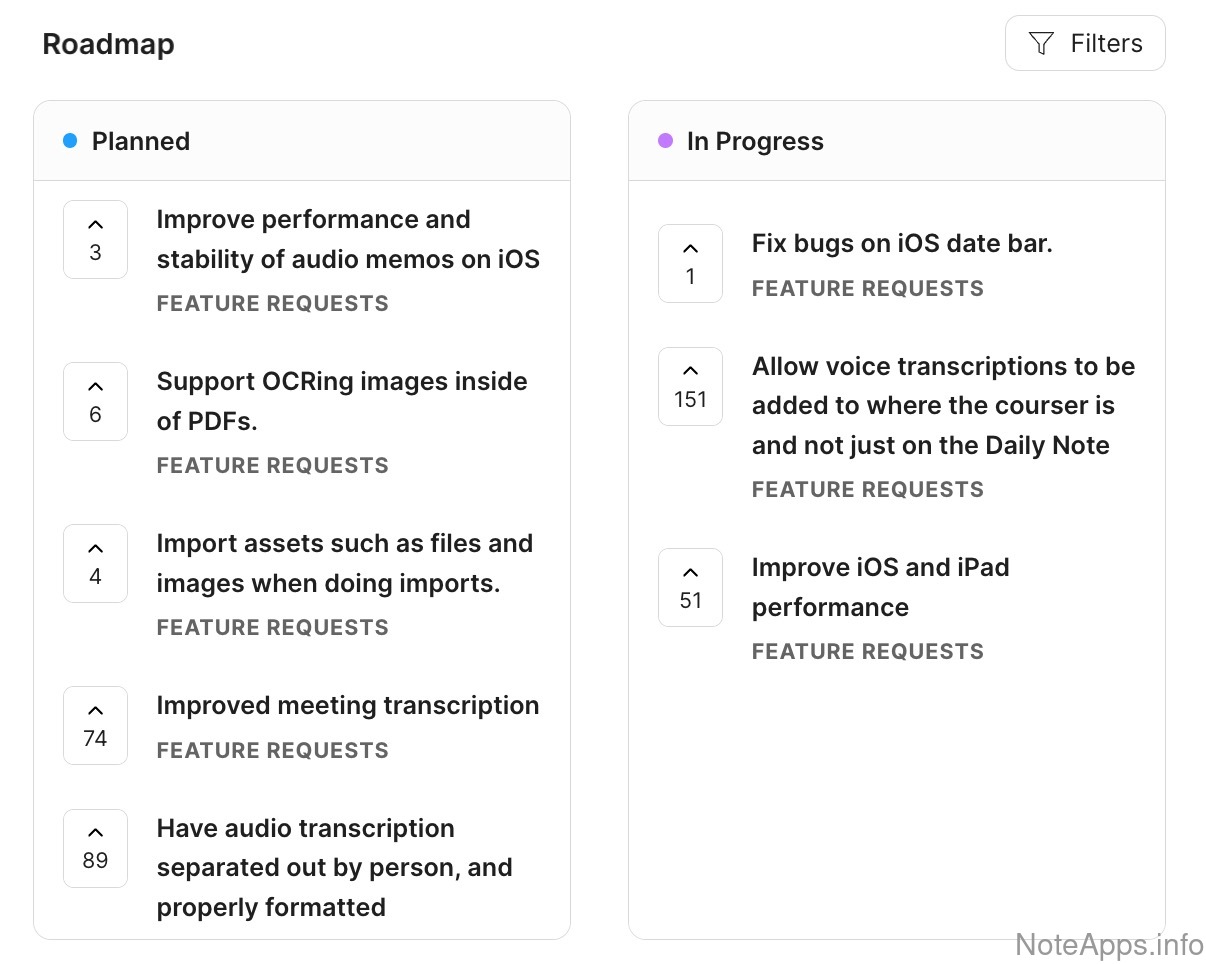
Task: Upvote Improved meeting transcription request
Action: coord(95,726)
